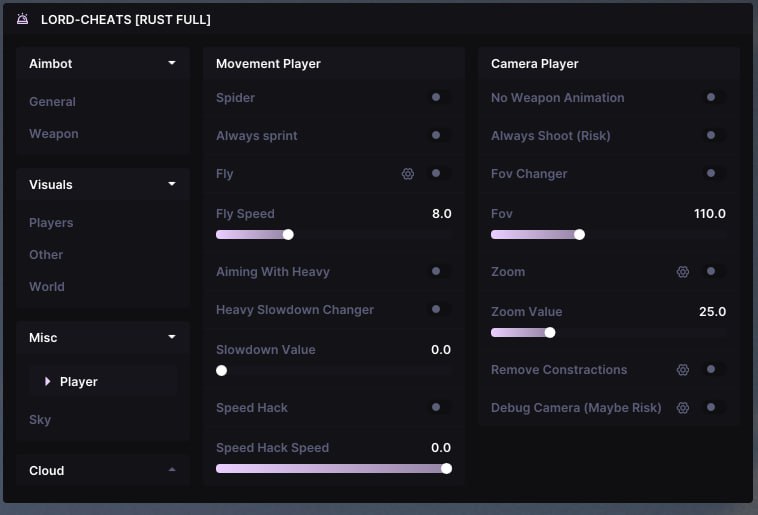Open the Debug Camera gear settings

click(683, 408)
